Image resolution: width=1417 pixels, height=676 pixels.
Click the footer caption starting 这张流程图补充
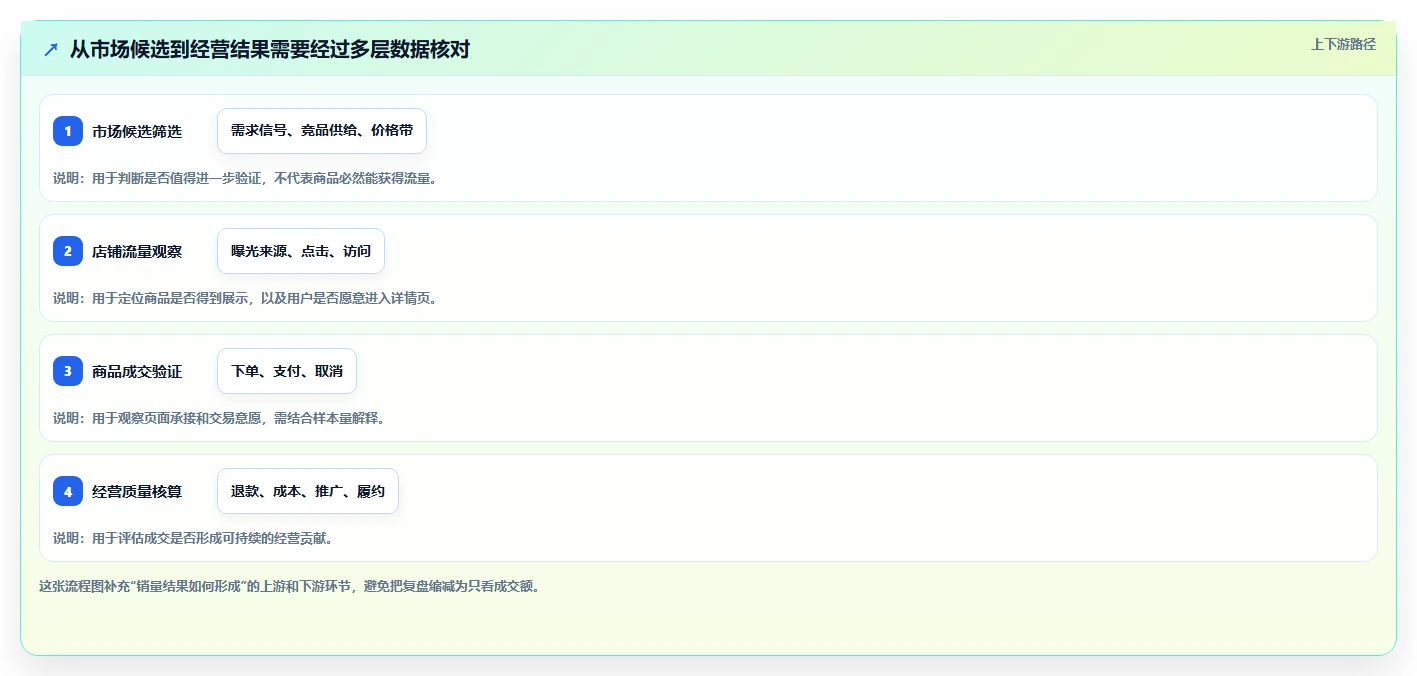point(290,586)
